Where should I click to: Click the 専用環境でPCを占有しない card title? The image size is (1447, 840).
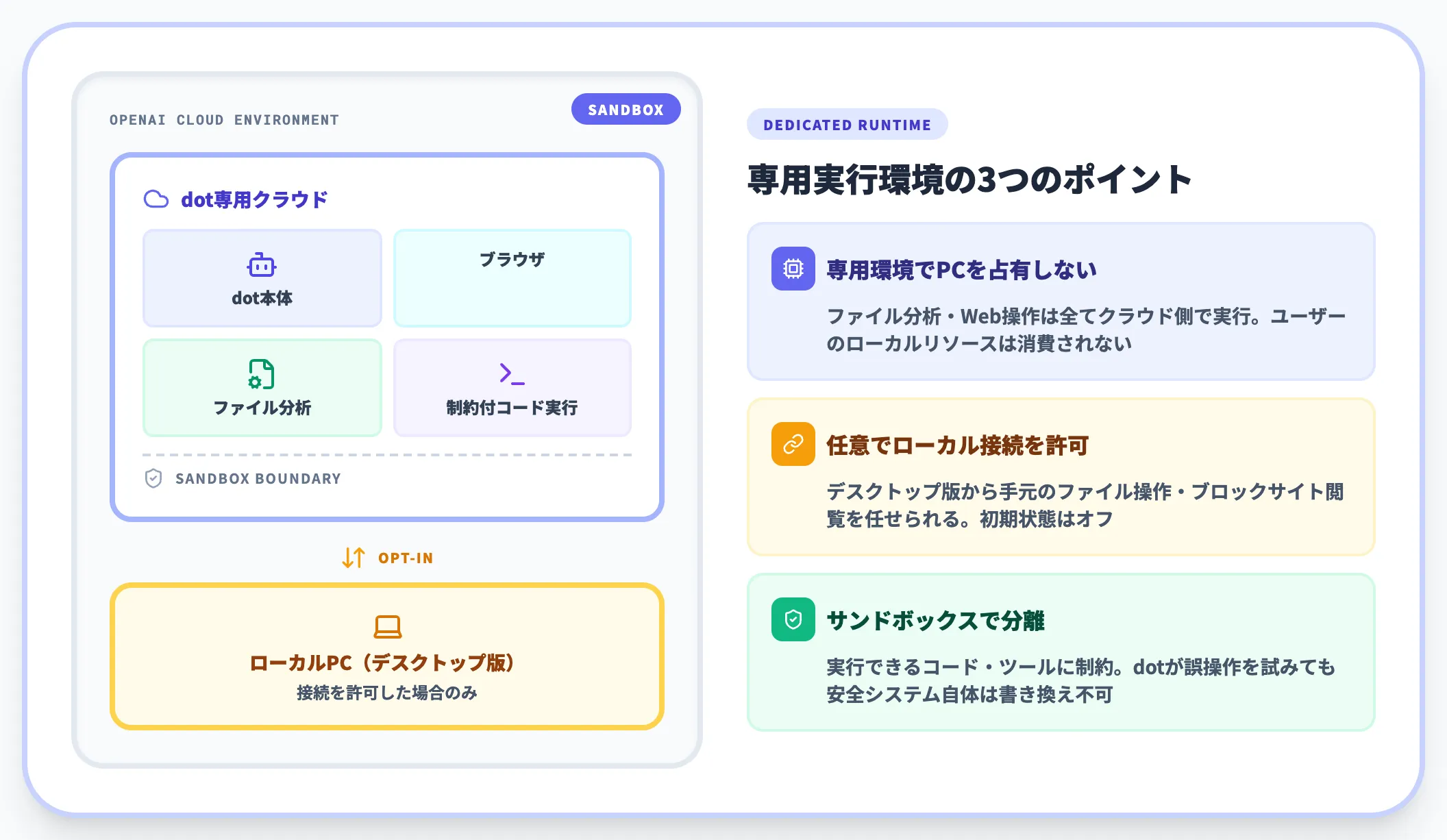pyautogui.click(x=961, y=269)
